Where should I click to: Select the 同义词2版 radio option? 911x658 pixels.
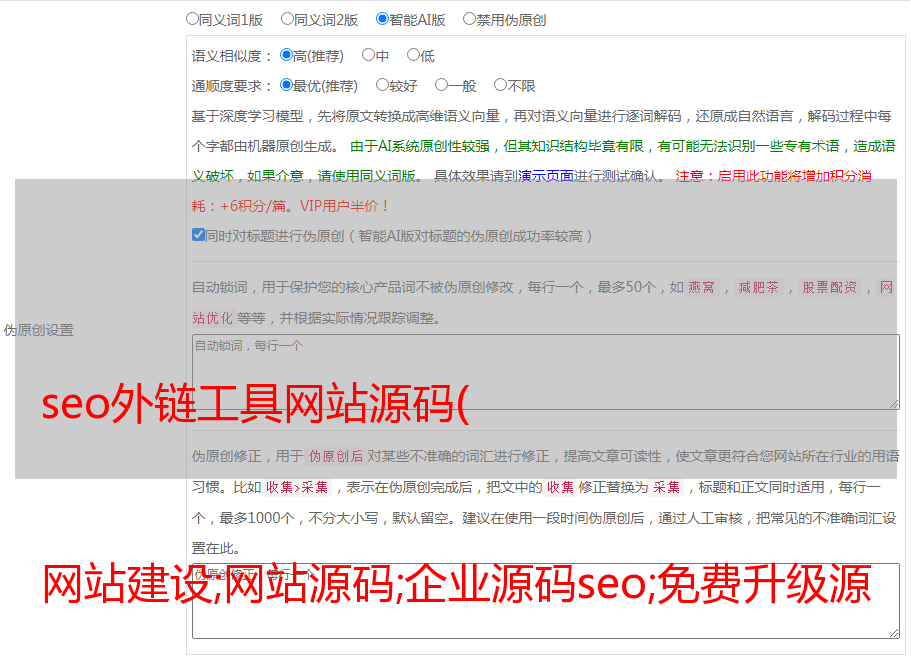pyautogui.click(x=287, y=19)
